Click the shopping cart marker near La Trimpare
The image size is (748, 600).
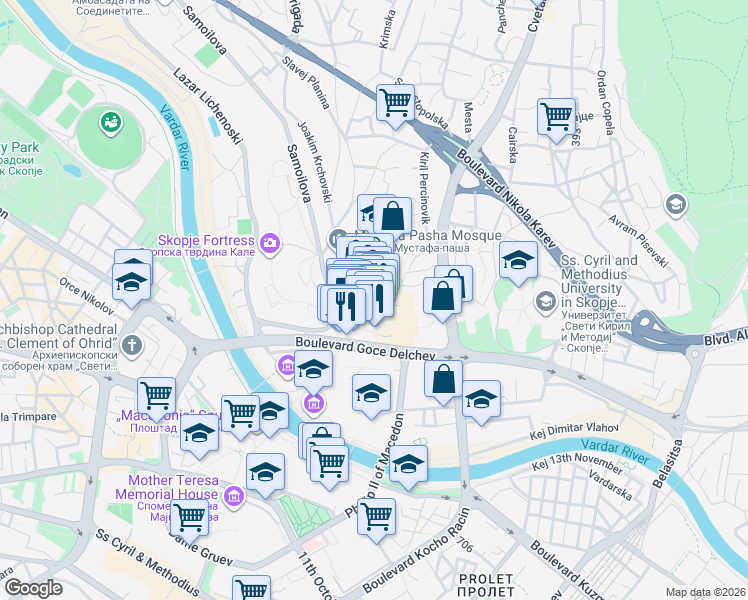point(156,399)
